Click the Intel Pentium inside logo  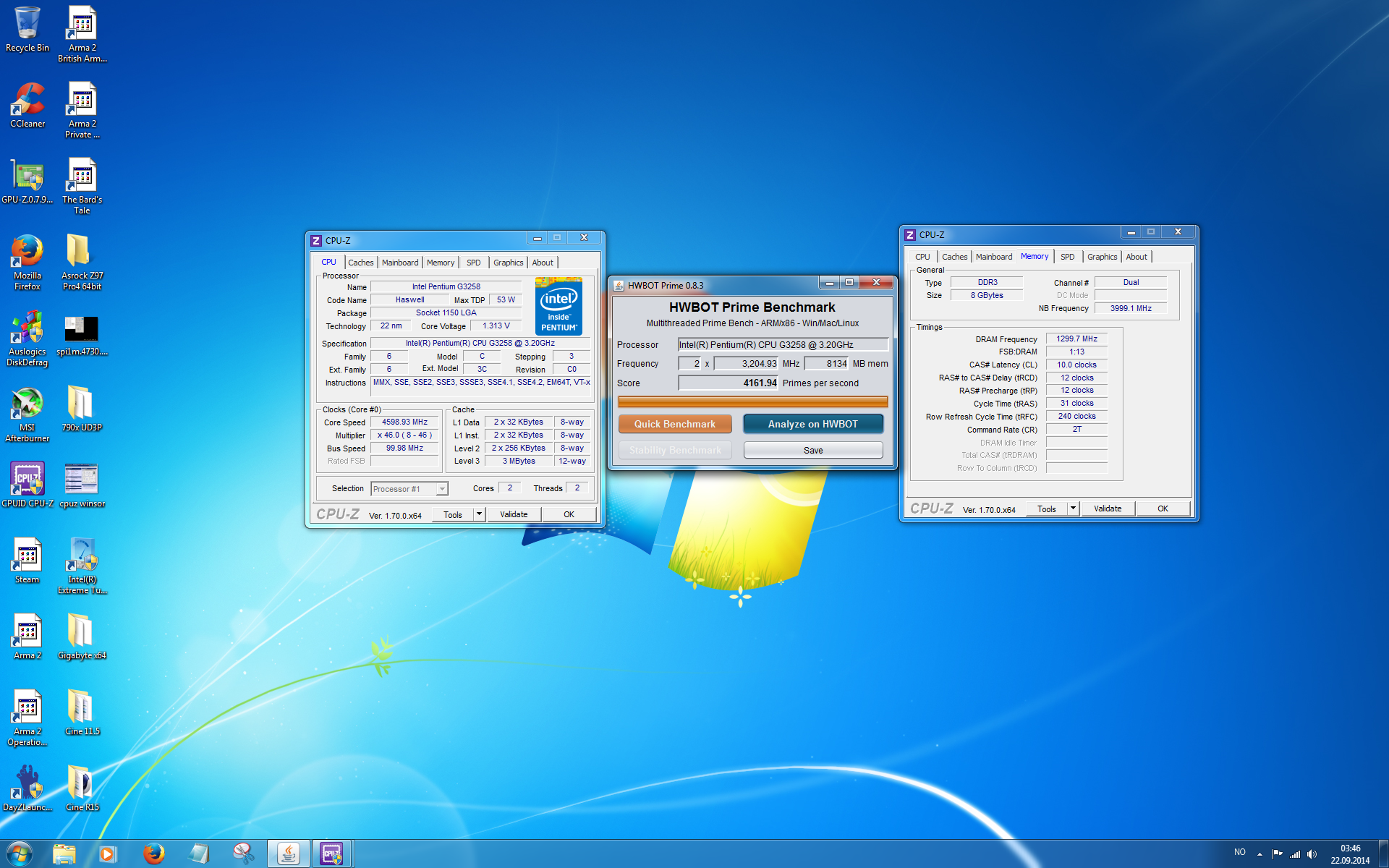pos(559,307)
